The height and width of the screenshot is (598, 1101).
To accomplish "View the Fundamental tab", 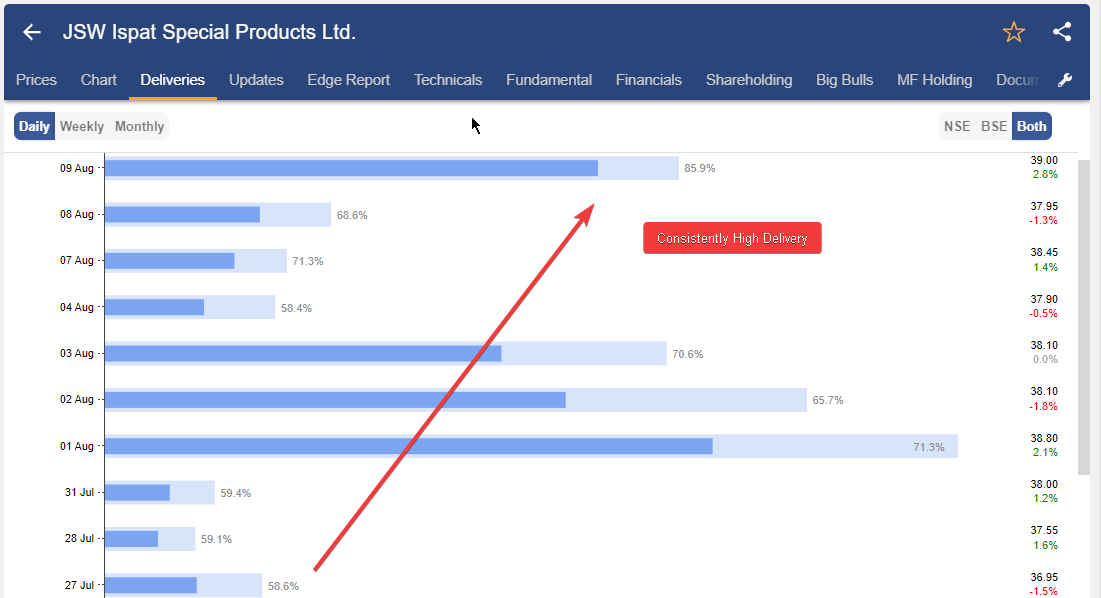I will pyautogui.click(x=549, y=80).
